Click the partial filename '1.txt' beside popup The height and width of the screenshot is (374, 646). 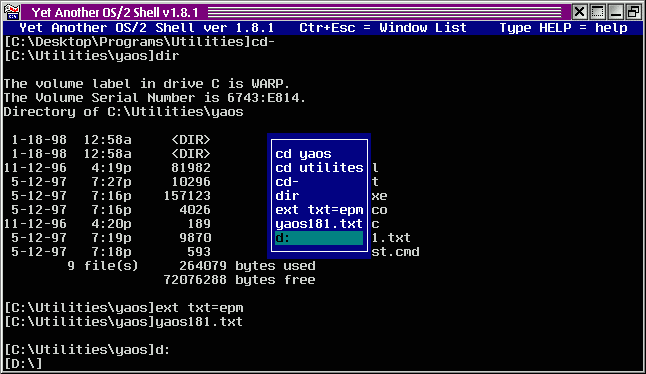[391, 238]
